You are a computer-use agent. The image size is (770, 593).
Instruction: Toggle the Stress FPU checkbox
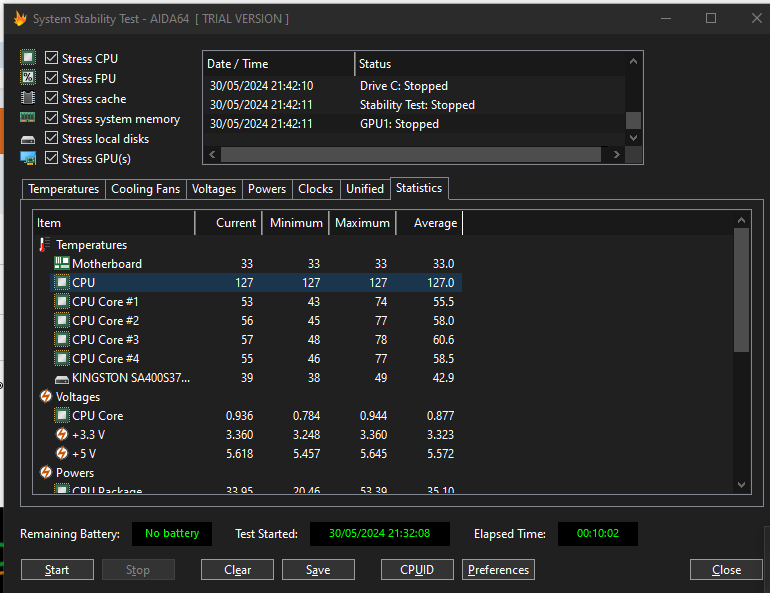pos(51,78)
